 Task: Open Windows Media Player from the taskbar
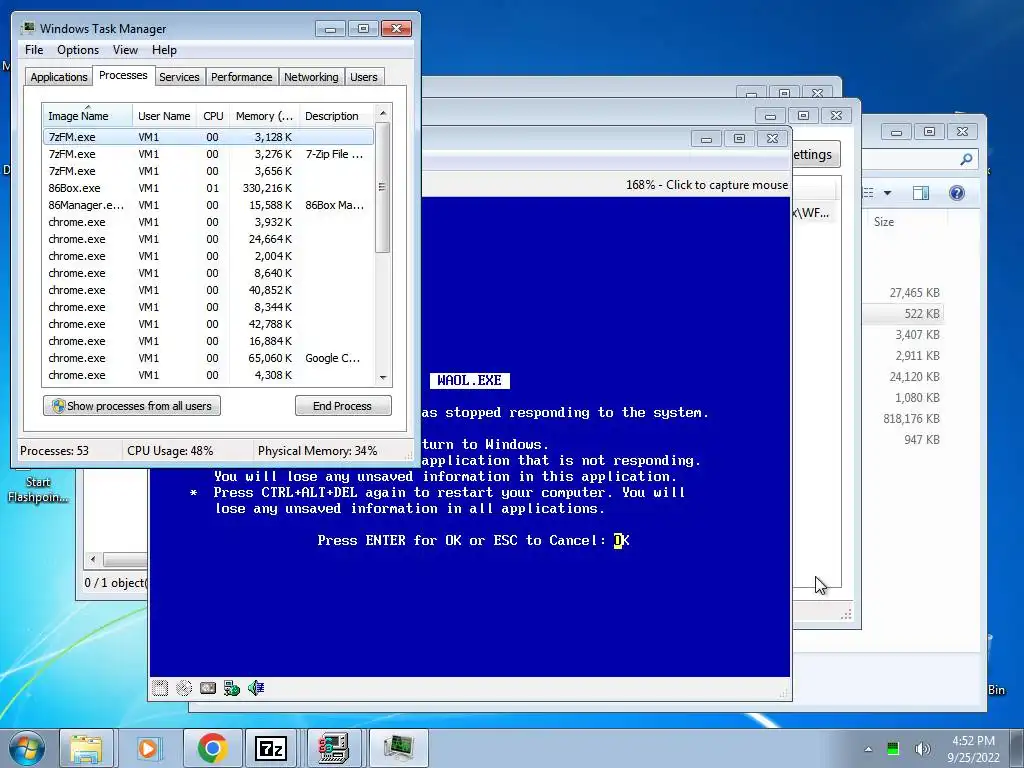click(x=149, y=748)
